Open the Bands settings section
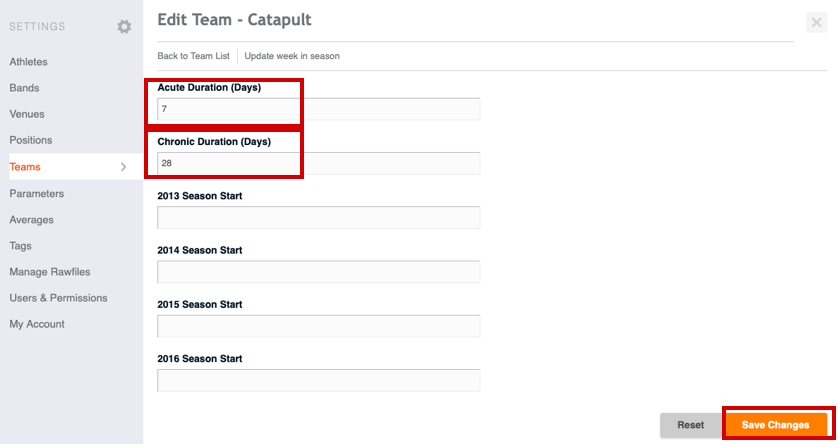This screenshot has height=445, width=839. pos(24,88)
